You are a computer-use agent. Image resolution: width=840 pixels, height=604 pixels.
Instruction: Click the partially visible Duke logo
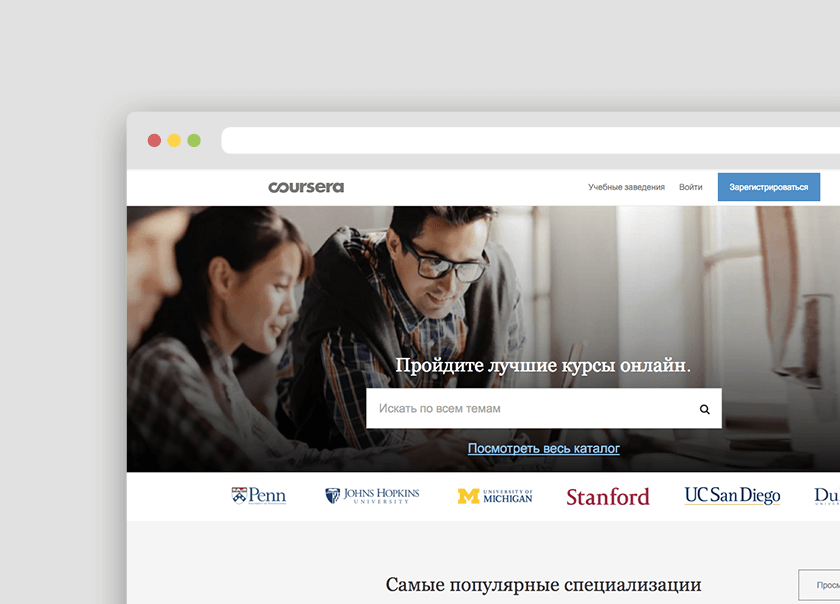click(x=827, y=496)
